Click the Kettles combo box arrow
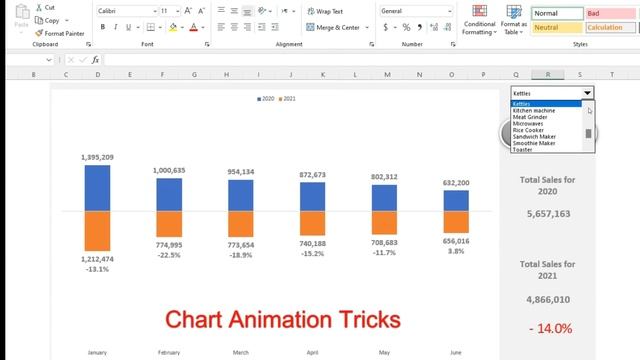 click(x=587, y=93)
